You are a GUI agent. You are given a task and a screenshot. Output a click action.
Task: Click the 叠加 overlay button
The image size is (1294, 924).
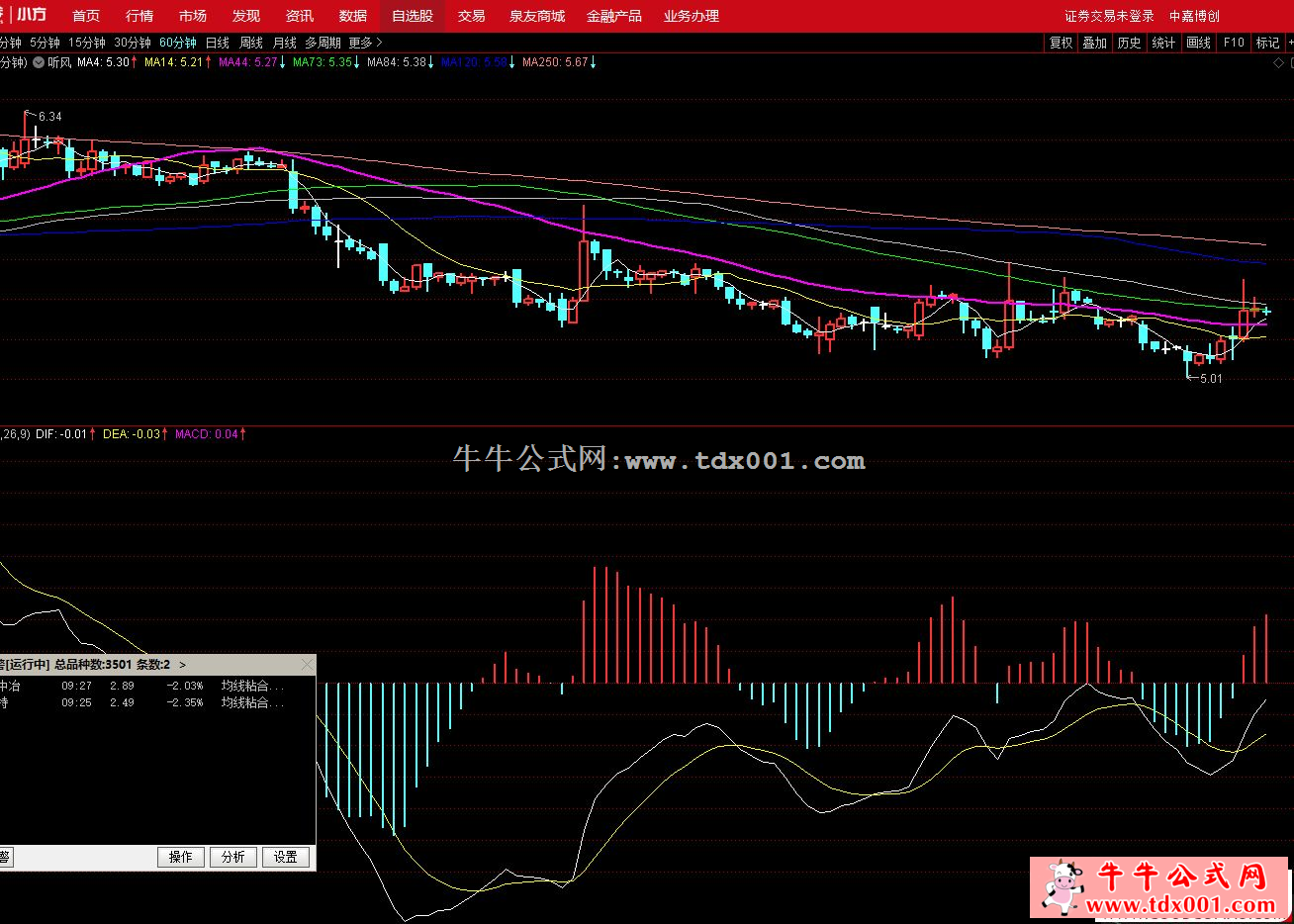[1095, 43]
